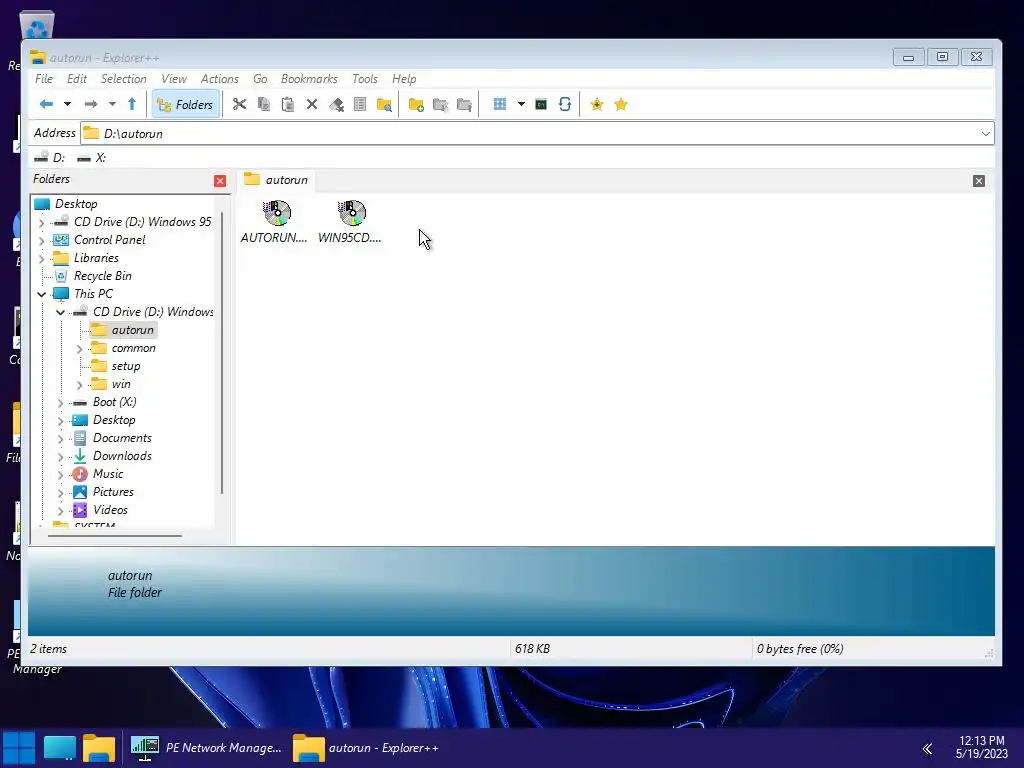The width and height of the screenshot is (1024, 768).
Task: Open the Tools menu
Action: click(x=364, y=78)
